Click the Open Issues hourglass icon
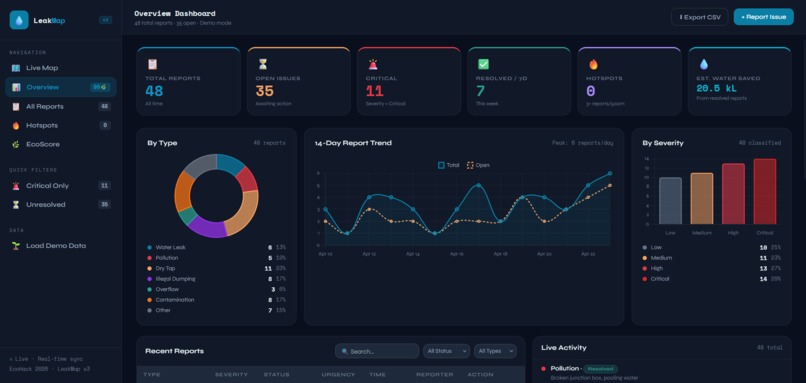 coord(262,64)
